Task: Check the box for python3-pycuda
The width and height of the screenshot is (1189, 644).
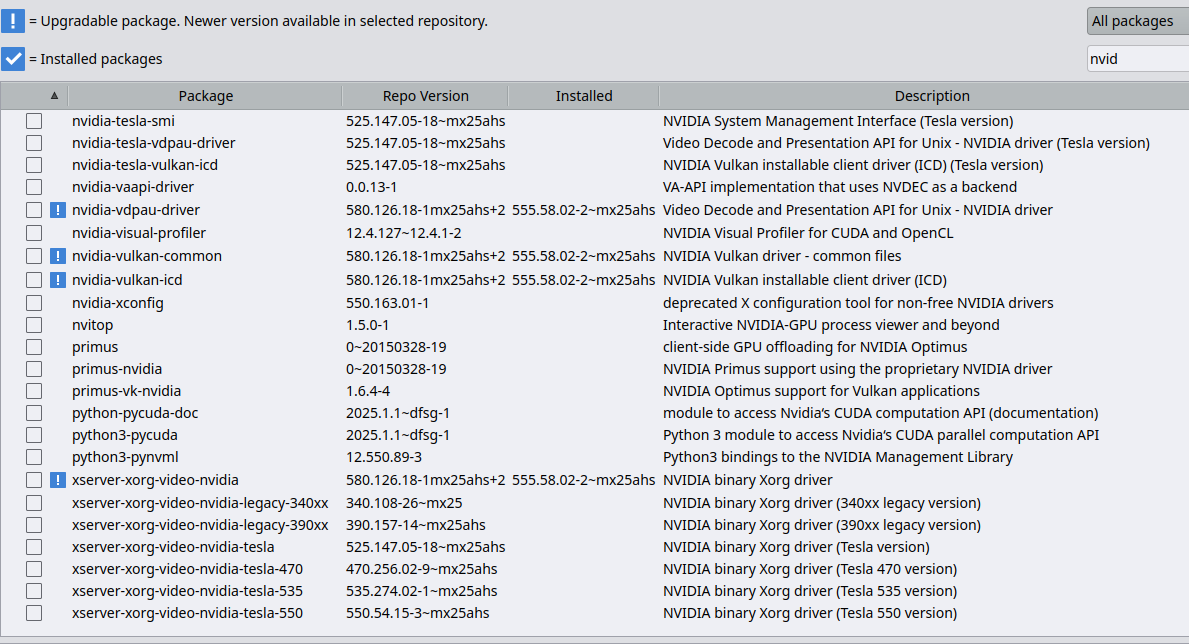Action: (x=34, y=435)
